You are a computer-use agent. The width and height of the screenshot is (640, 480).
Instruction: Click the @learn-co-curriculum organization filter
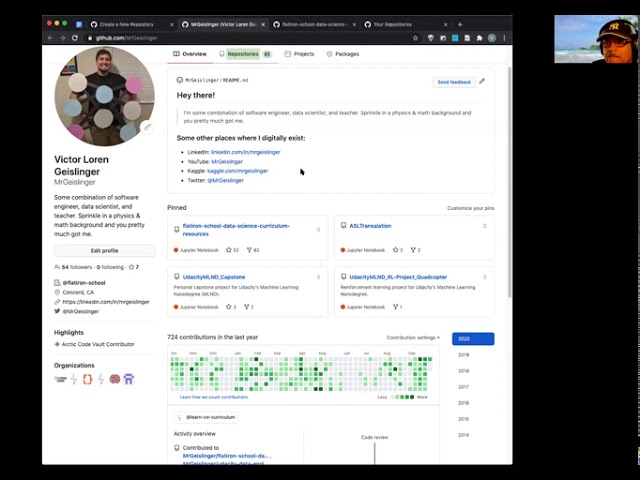[x=206, y=417]
